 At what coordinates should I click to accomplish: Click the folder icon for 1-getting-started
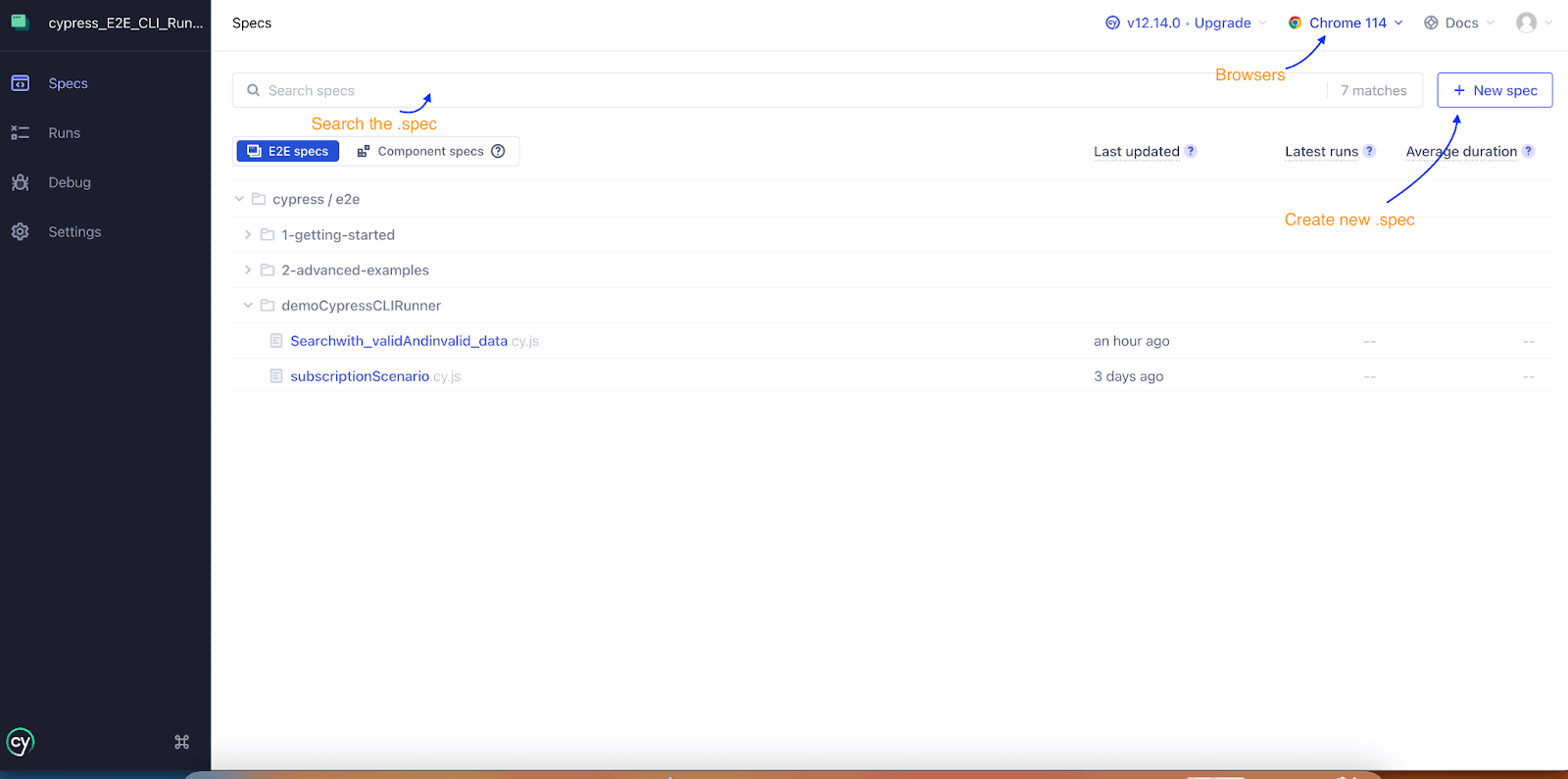tap(268, 235)
